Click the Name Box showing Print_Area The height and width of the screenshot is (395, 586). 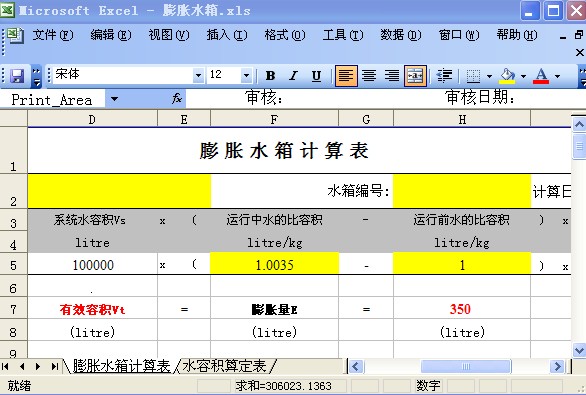pos(52,99)
